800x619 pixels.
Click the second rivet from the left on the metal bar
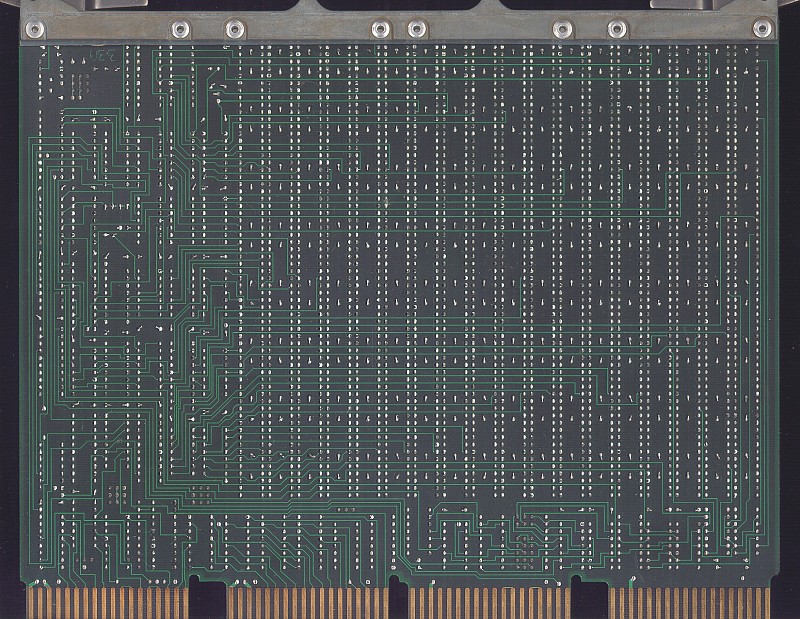point(180,29)
